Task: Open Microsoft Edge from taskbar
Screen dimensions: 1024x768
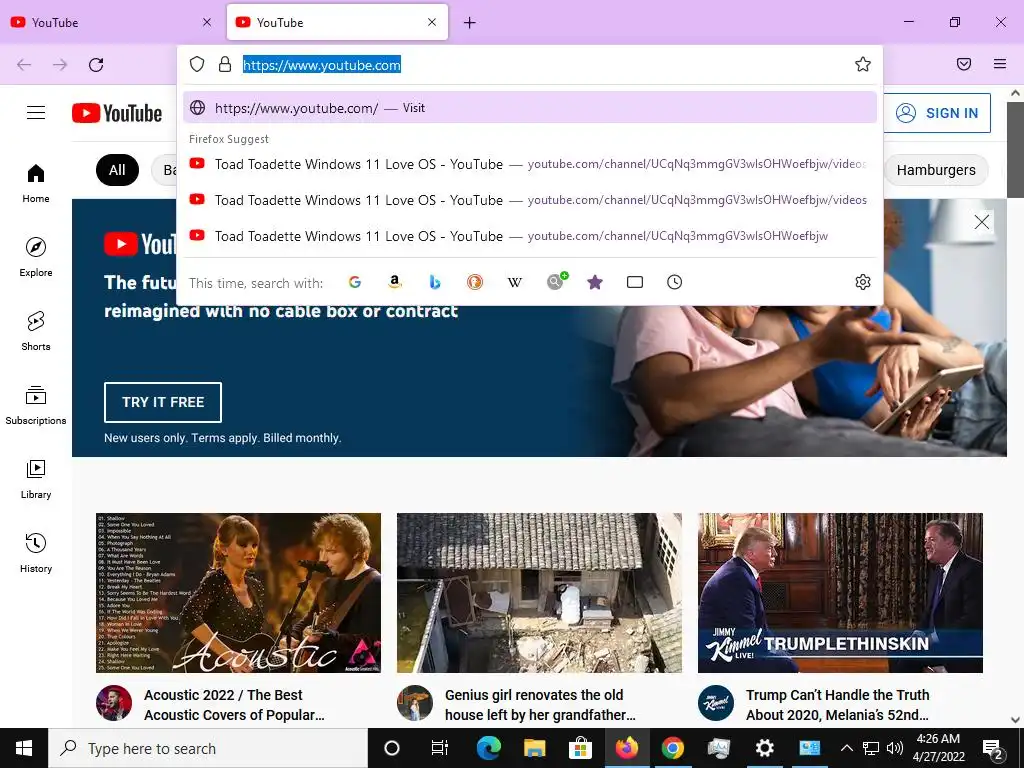Action: coord(488,748)
